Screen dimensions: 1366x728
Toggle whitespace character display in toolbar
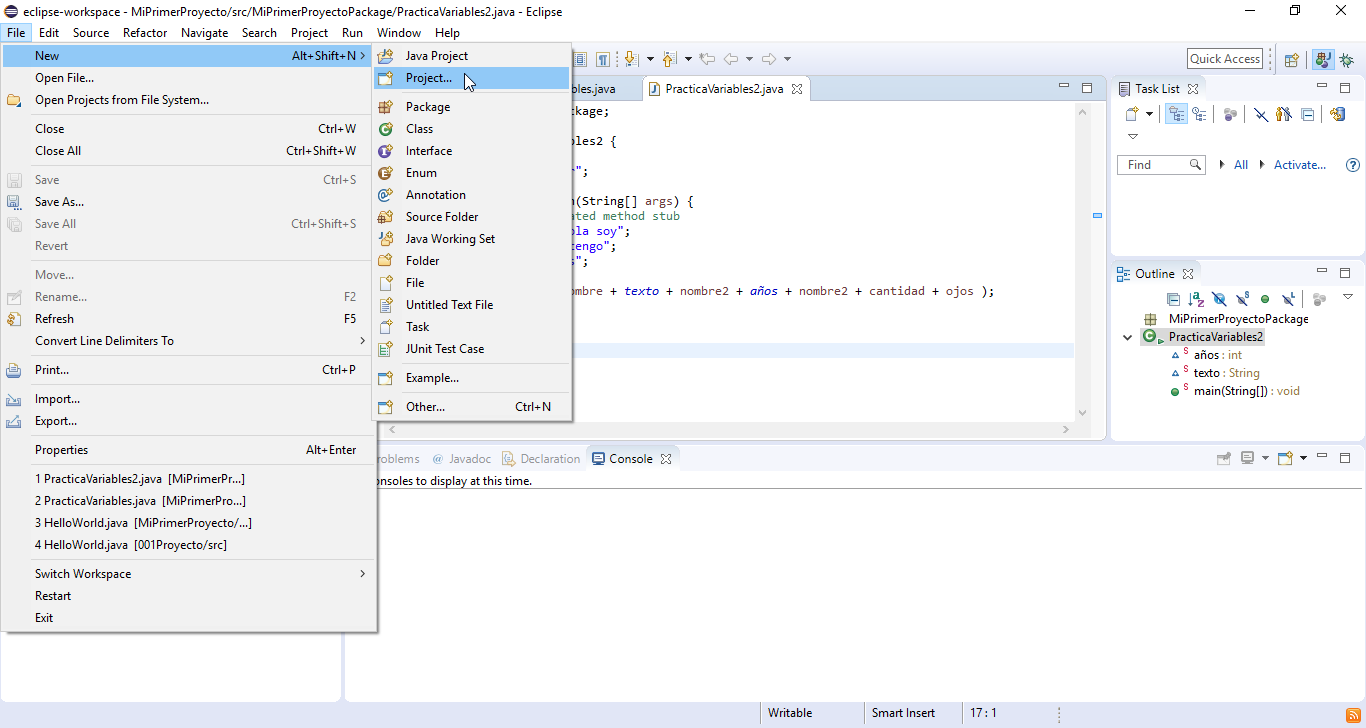[603, 58]
